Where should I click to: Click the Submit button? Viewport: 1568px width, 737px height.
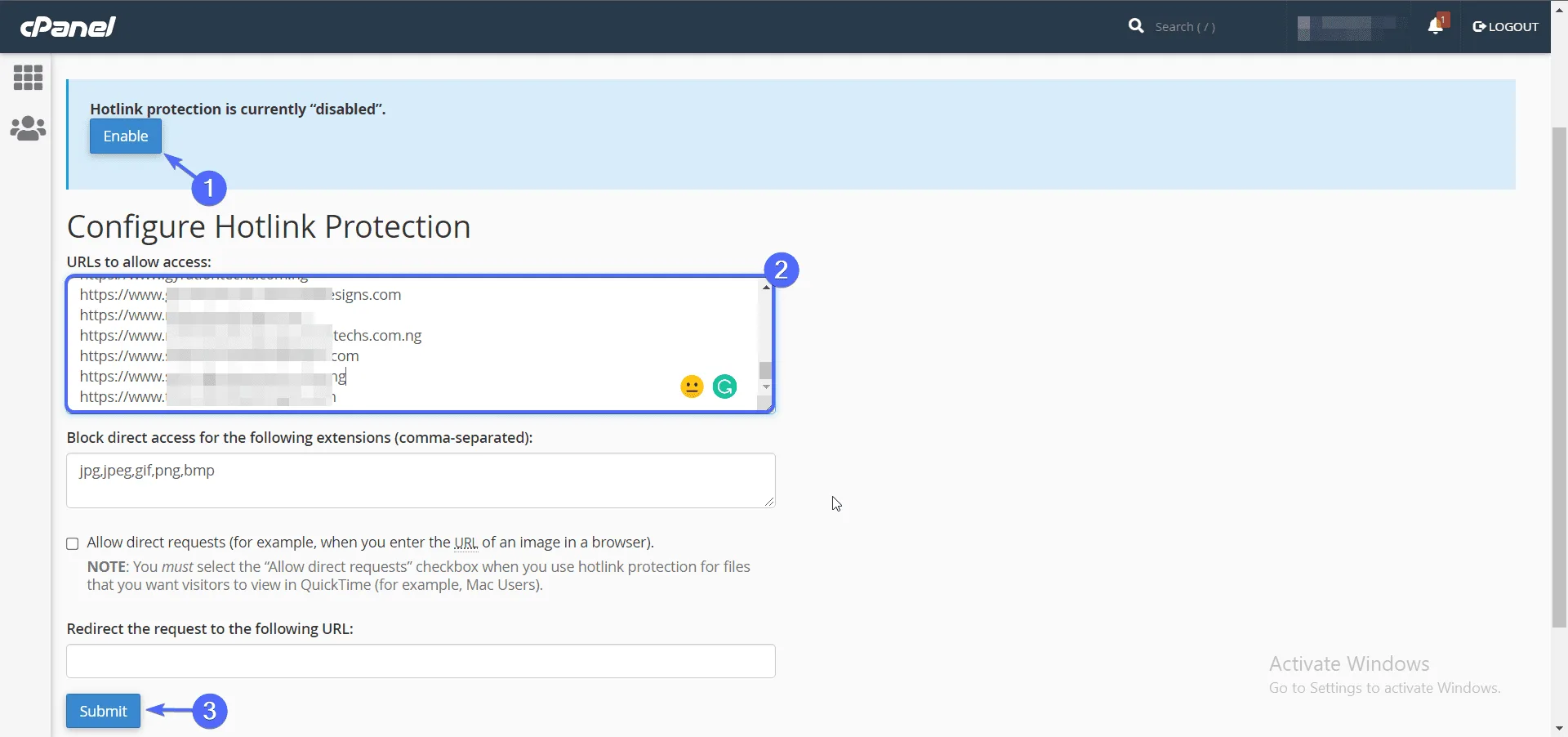click(103, 711)
